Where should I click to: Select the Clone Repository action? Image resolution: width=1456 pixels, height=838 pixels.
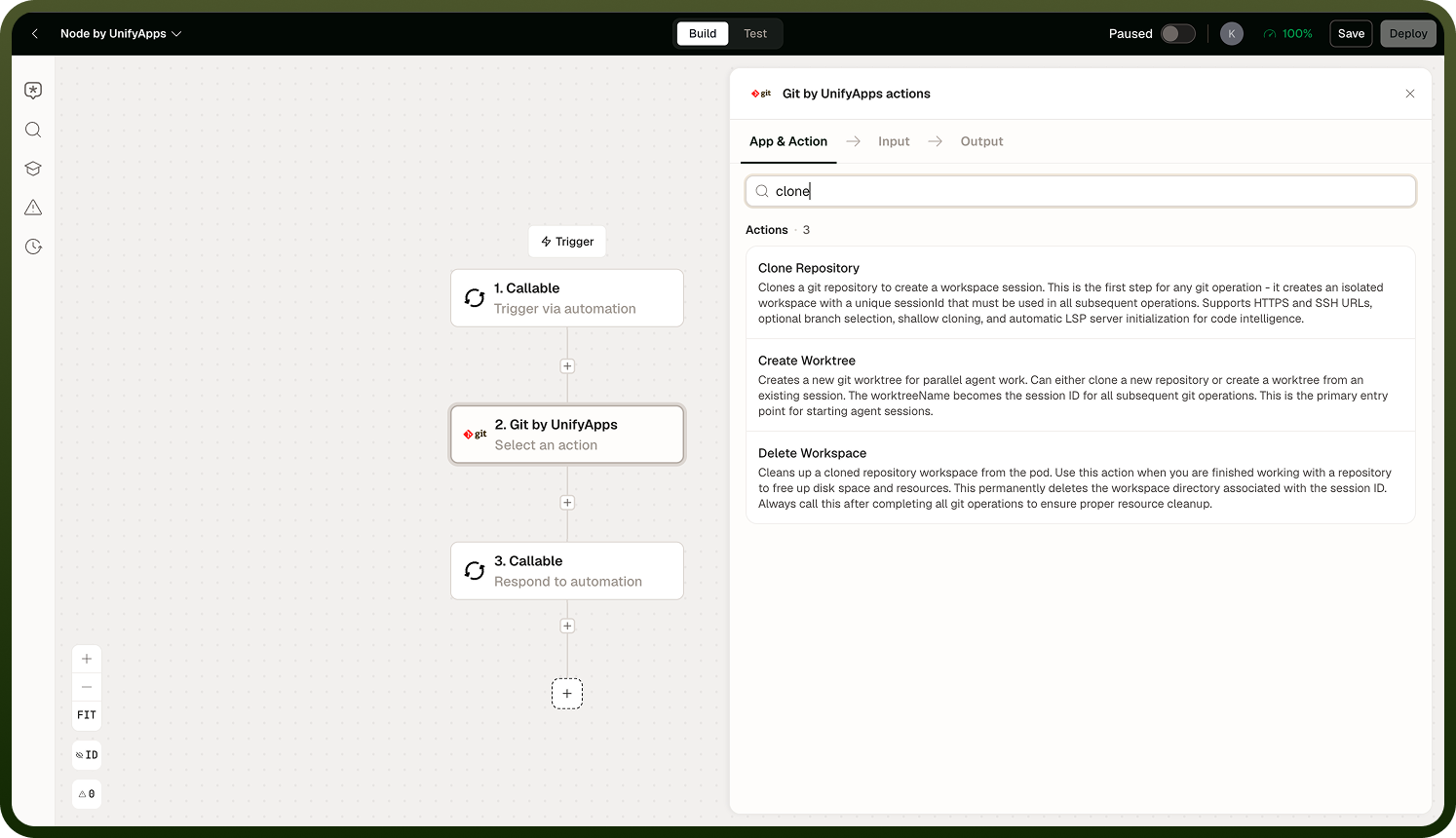coord(1080,292)
